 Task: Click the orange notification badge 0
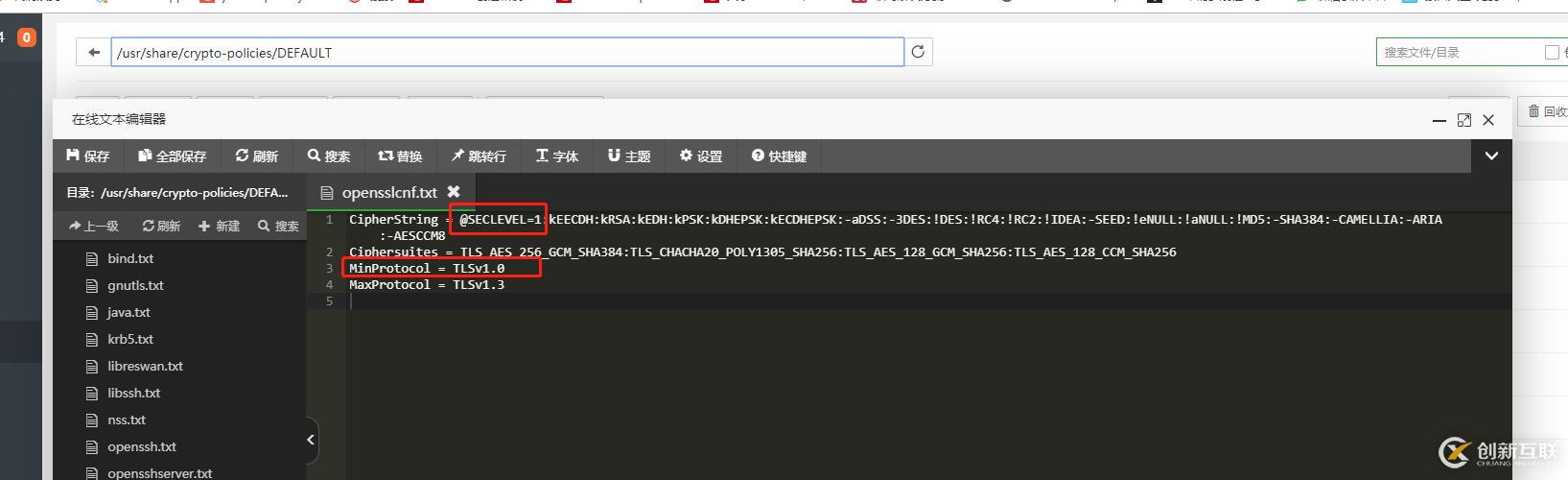click(x=27, y=37)
